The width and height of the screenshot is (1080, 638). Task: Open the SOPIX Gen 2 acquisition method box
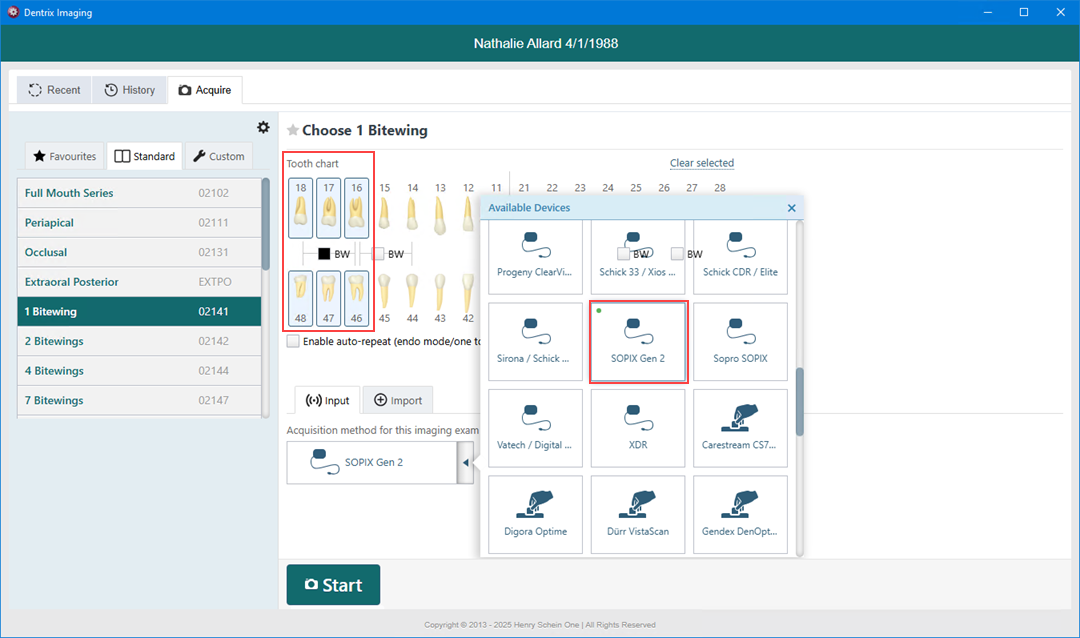(x=371, y=463)
